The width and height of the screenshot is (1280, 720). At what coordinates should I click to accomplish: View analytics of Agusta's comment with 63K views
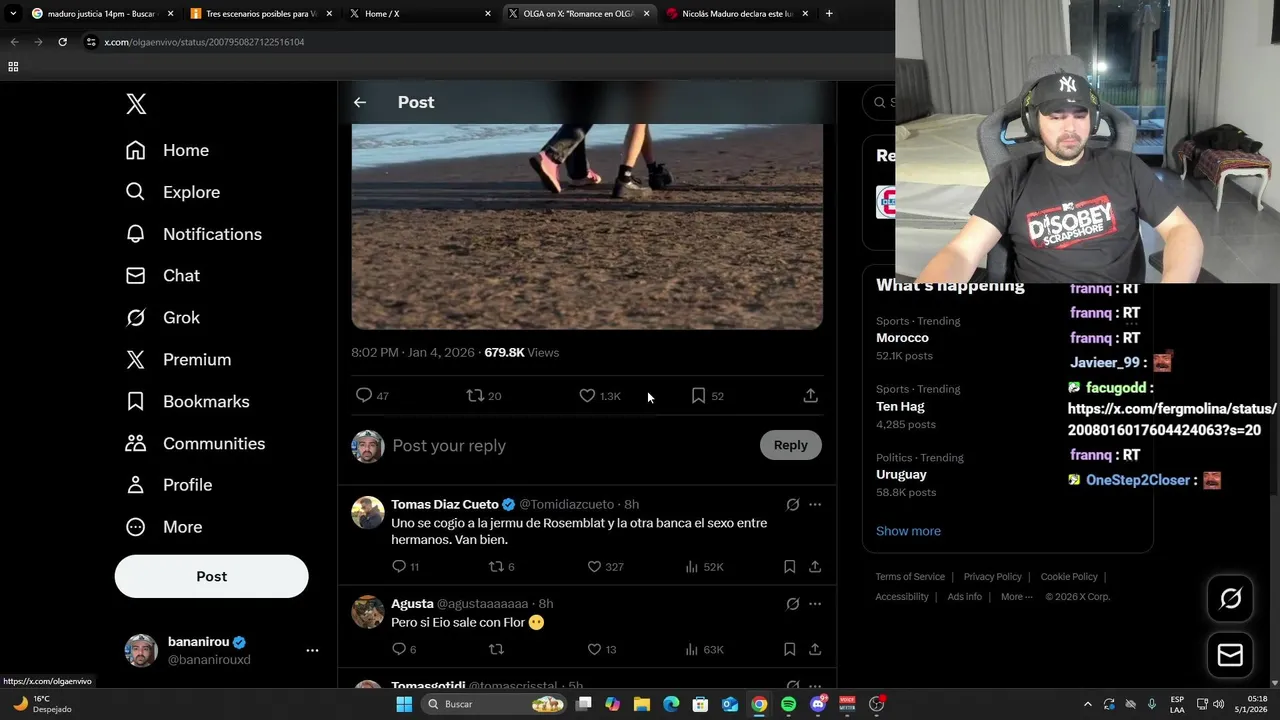(691, 649)
